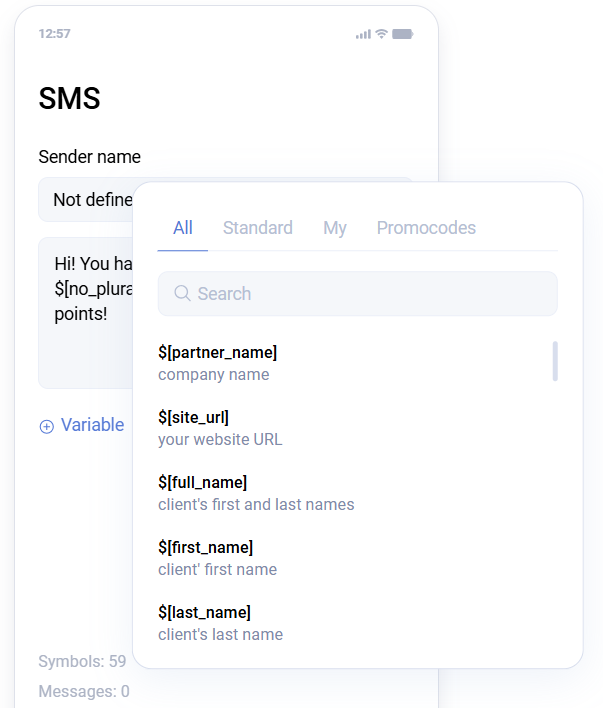This screenshot has width=603, height=708.
Task: Insert the $[partner_name] variable
Action: 218,362
